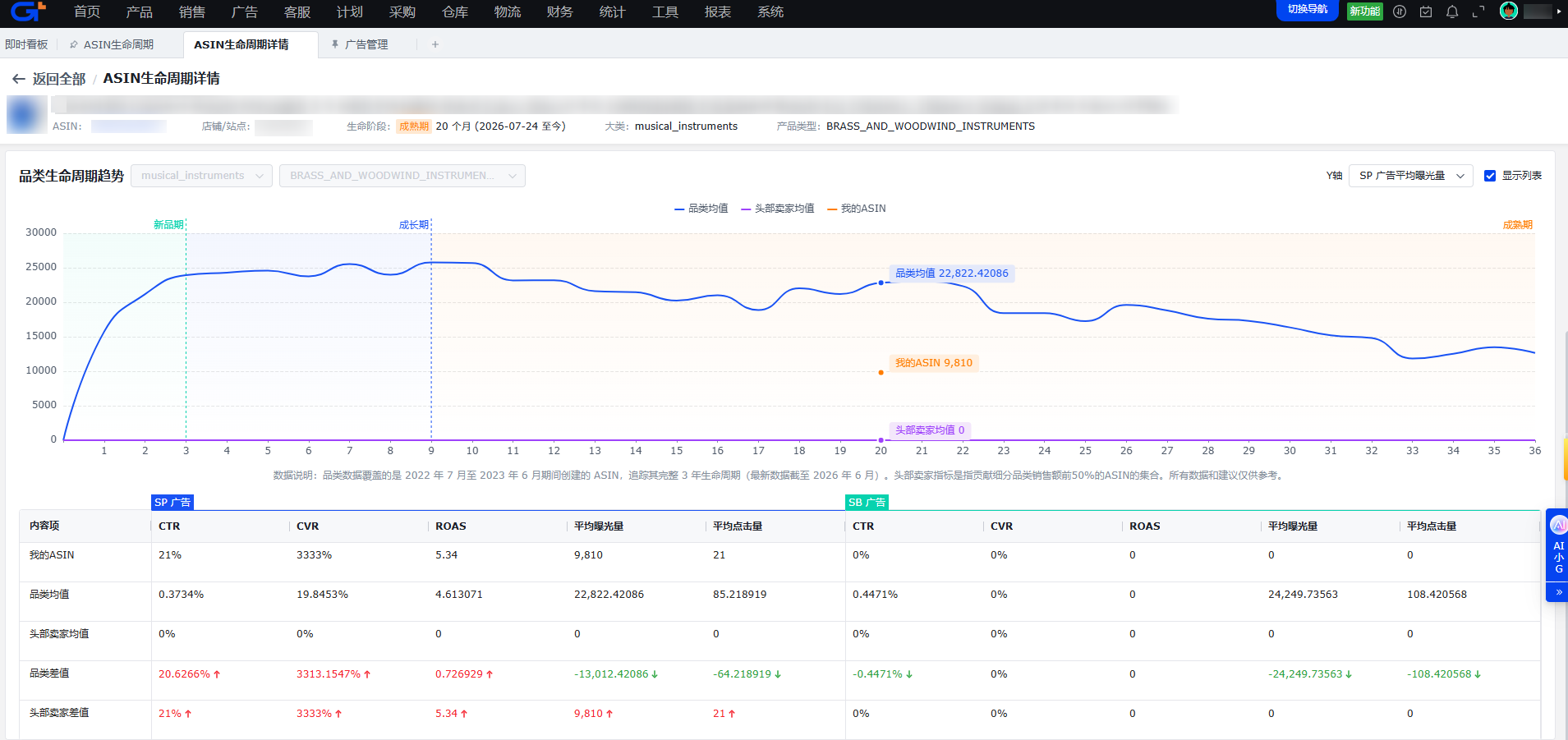
Task: Click the 20.6266% CTR difference cell
Action: point(189,674)
